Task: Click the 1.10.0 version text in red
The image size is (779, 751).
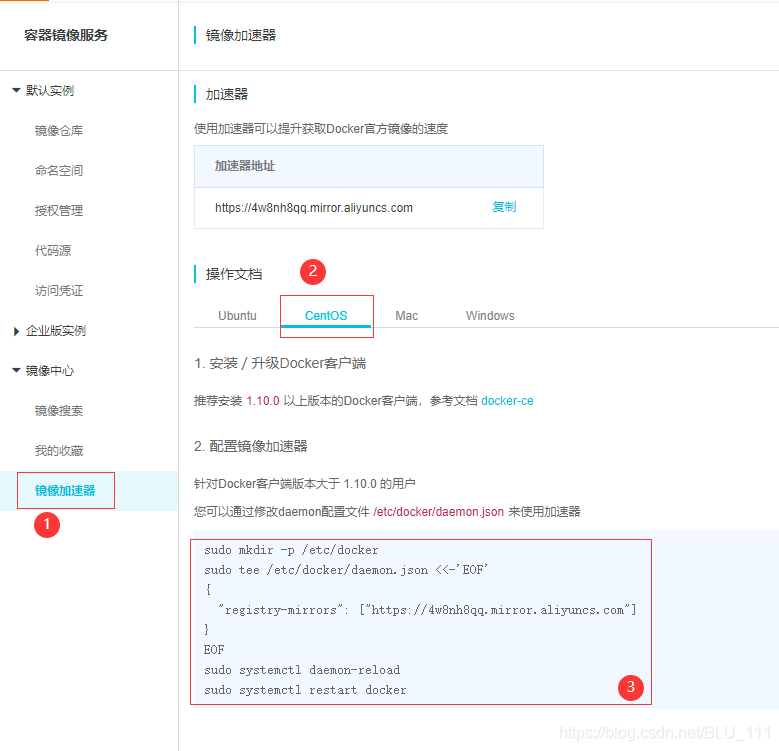Action: pos(263,401)
